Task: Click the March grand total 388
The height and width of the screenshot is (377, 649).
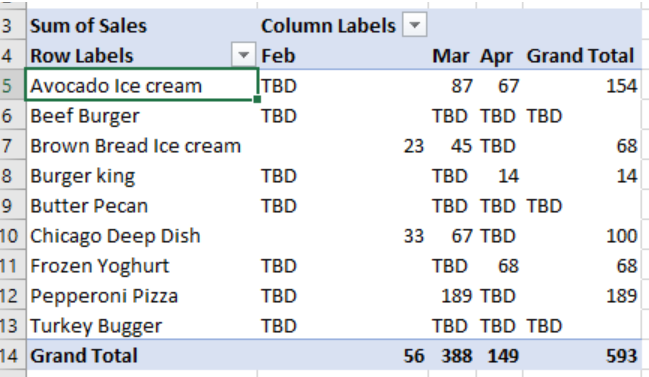Action: pyautogui.click(x=452, y=355)
